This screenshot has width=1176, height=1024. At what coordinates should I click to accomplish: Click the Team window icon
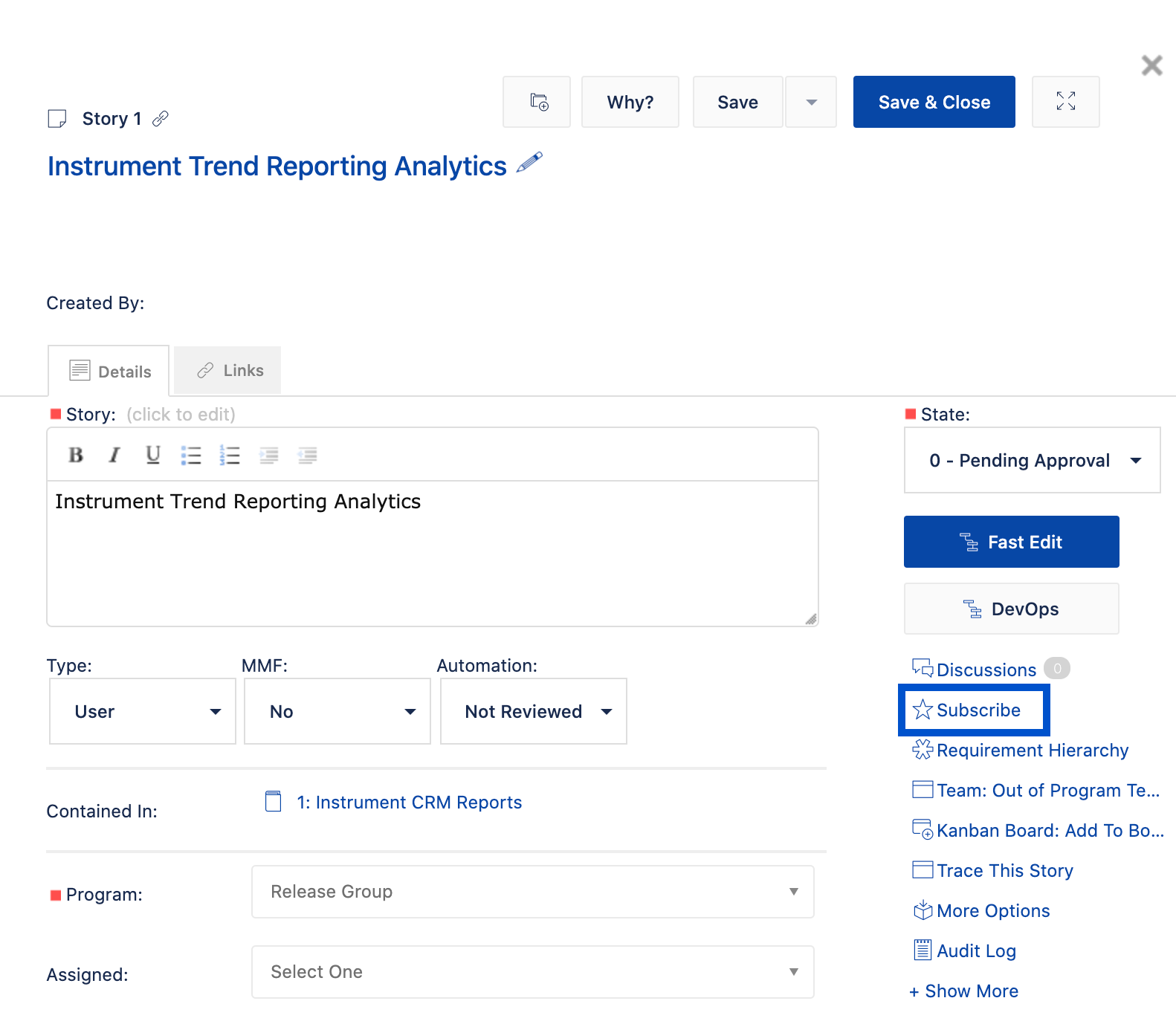click(x=923, y=789)
